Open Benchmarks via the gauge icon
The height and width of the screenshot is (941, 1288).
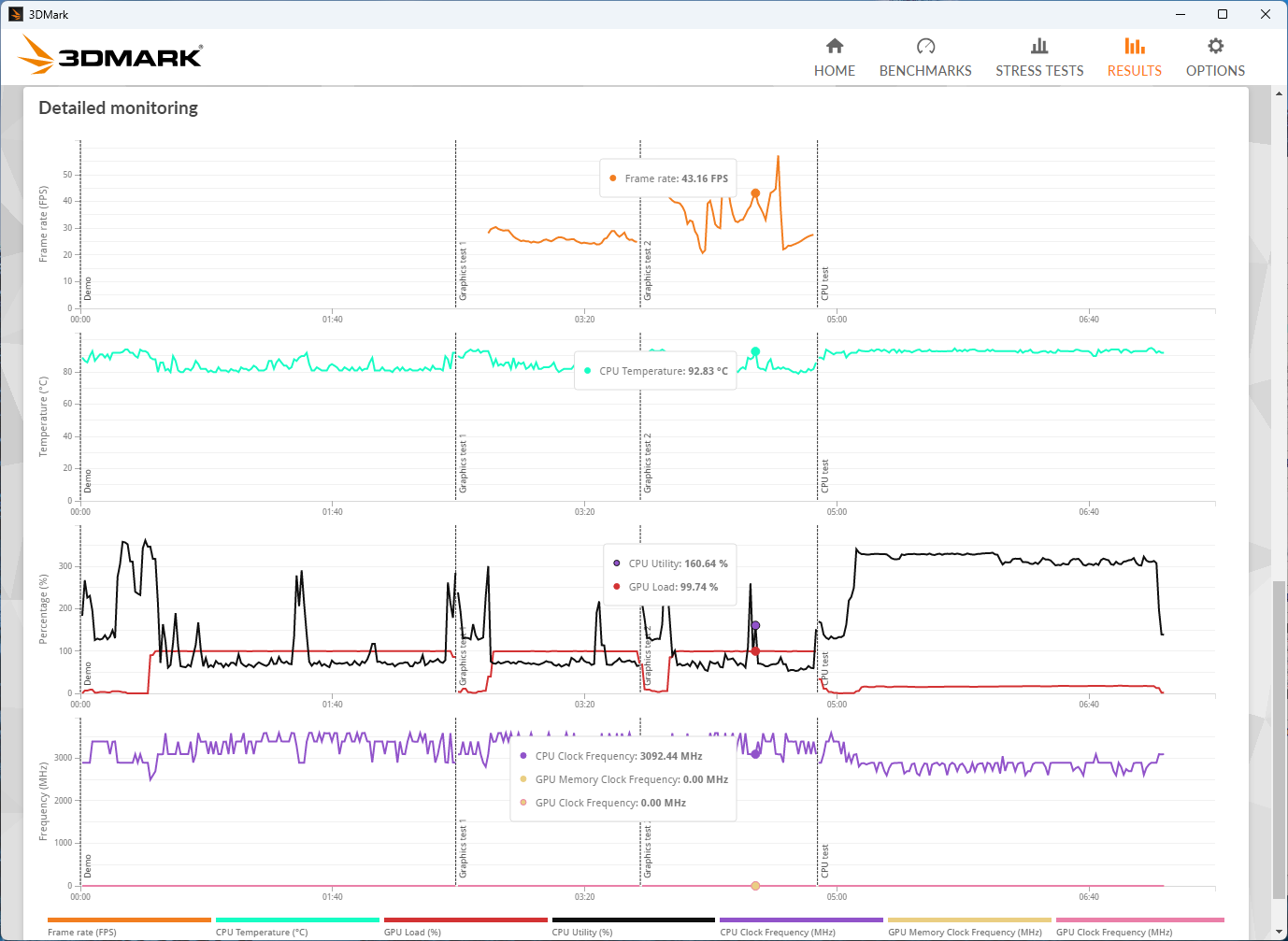click(925, 46)
